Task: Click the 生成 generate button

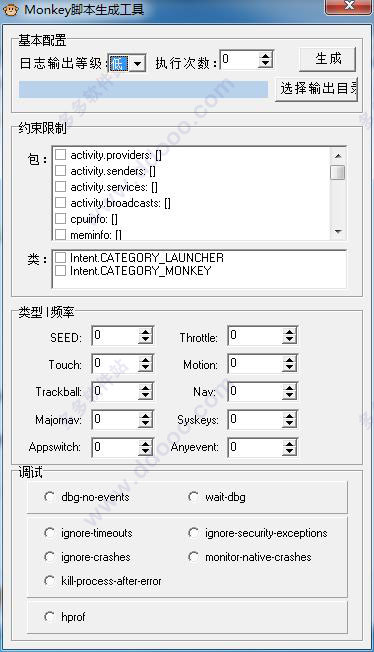Action: [327, 59]
